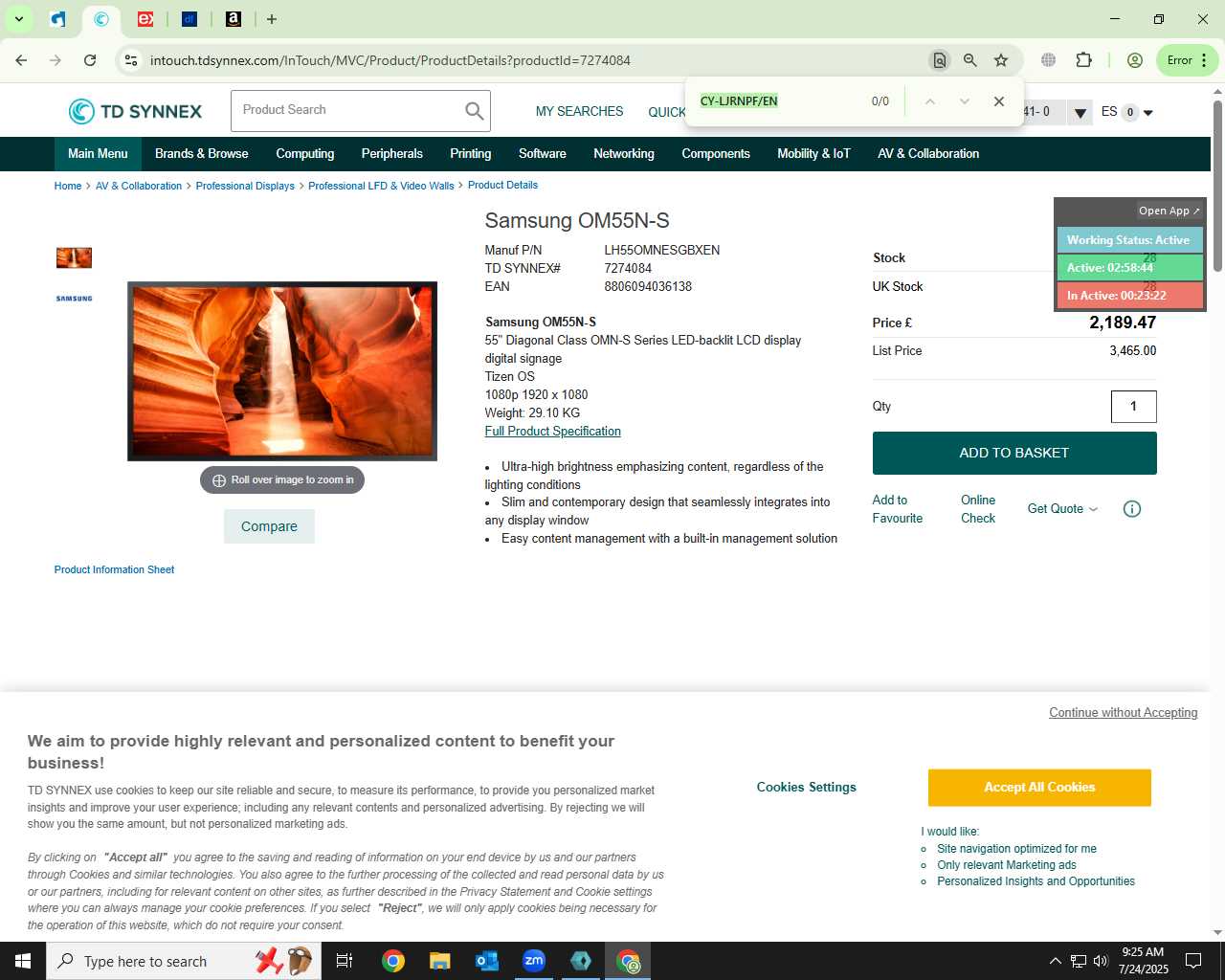Screen dimensions: 1225x980
Task: Open the tab search dropdown in Chrome
Action: coord(18,19)
